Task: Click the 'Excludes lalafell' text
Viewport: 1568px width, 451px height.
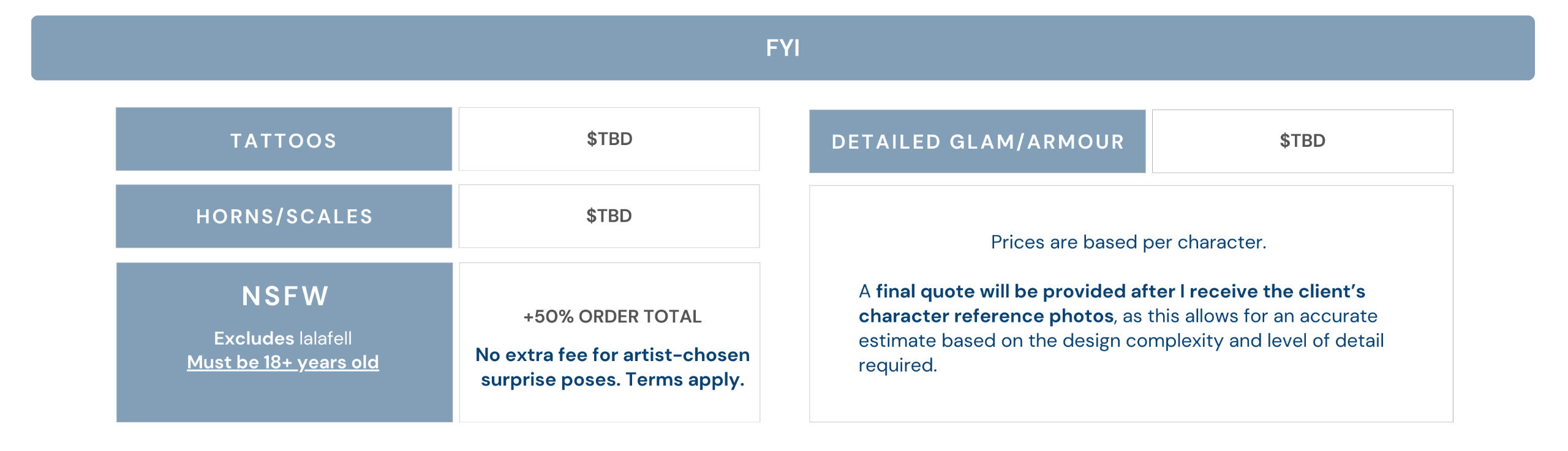Action: (283, 338)
